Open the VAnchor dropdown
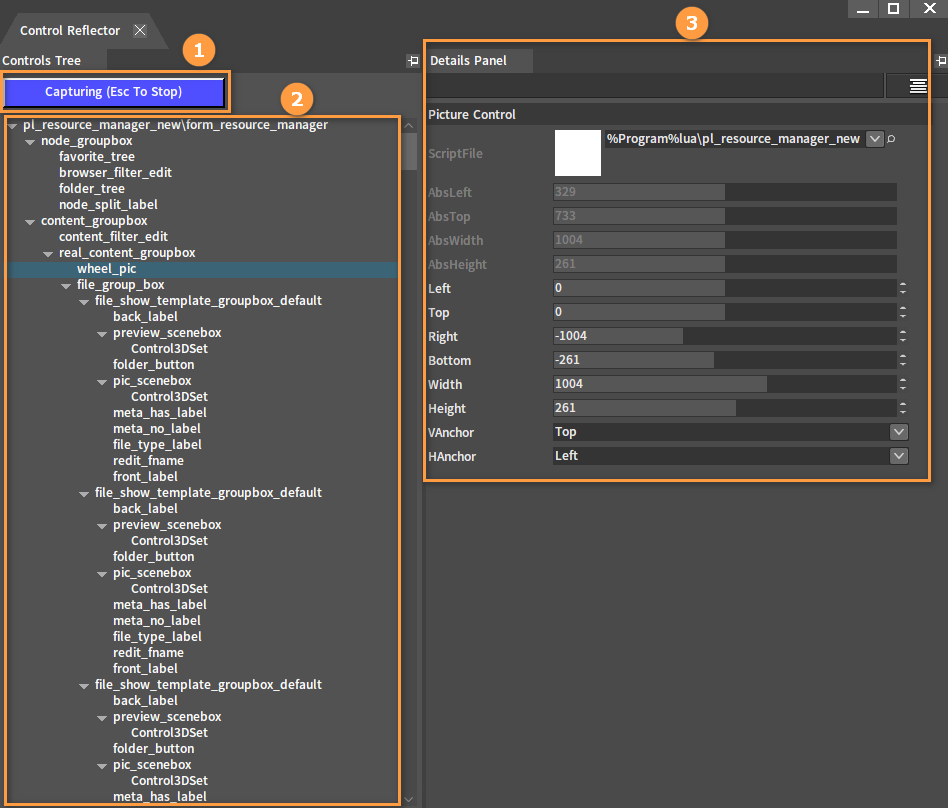This screenshot has height=808, width=948. [x=898, y=432]
